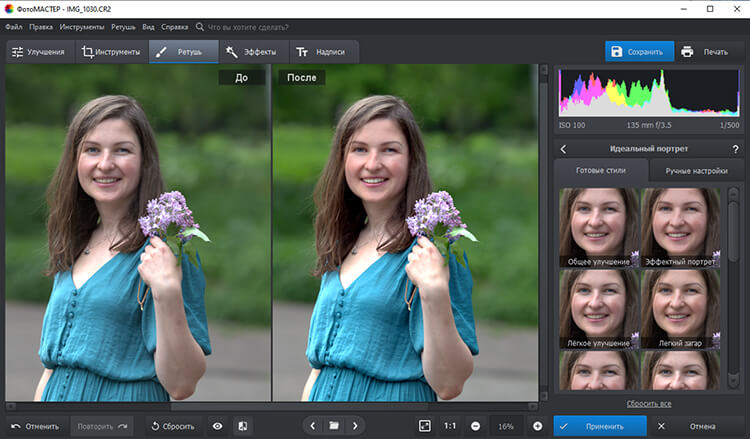Click the Сбросить все link
Screen dimensions: 750x439
tap(648, 403)
